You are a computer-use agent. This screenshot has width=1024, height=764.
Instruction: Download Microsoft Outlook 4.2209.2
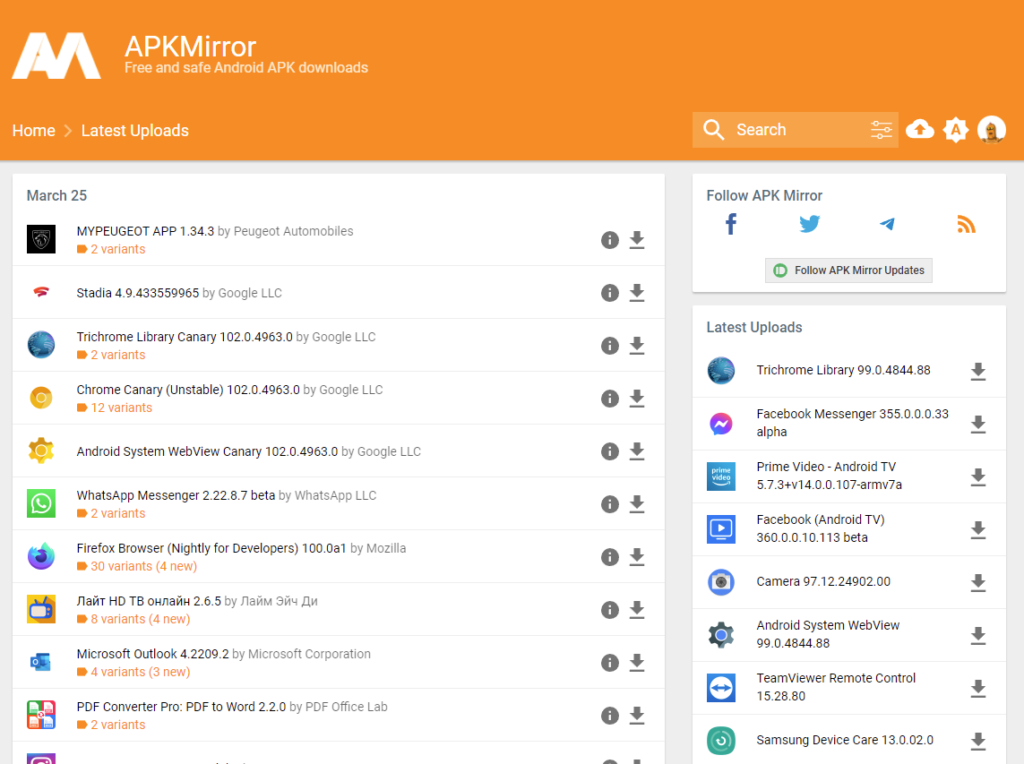tap(637, 663)
